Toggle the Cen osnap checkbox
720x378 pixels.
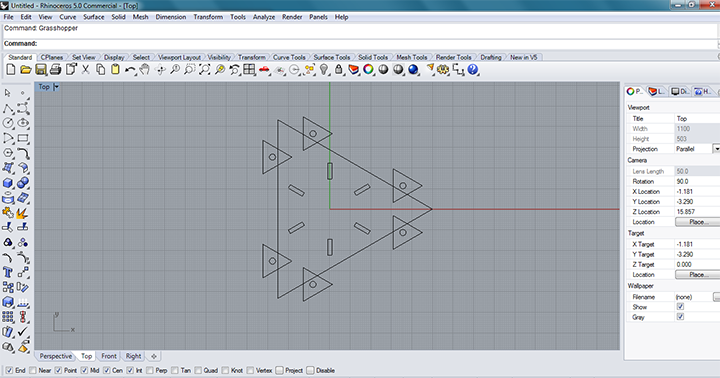point(107,370)
